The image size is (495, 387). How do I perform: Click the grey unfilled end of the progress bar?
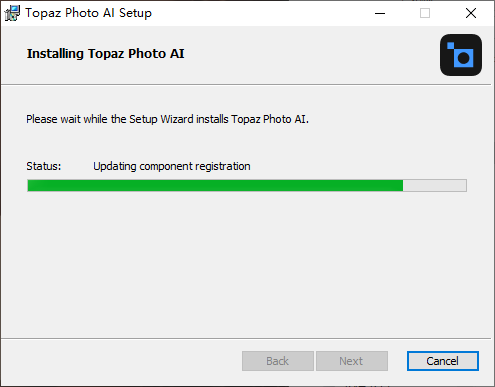[x=435, y=185]
